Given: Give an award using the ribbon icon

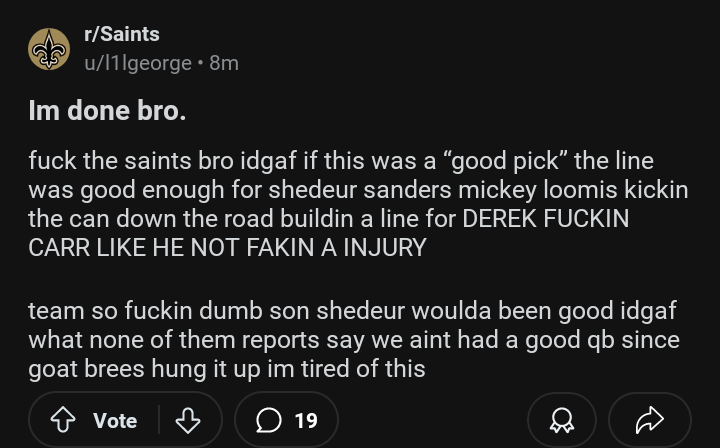Looking at the screenshot, I should click(x=562, y=420).
